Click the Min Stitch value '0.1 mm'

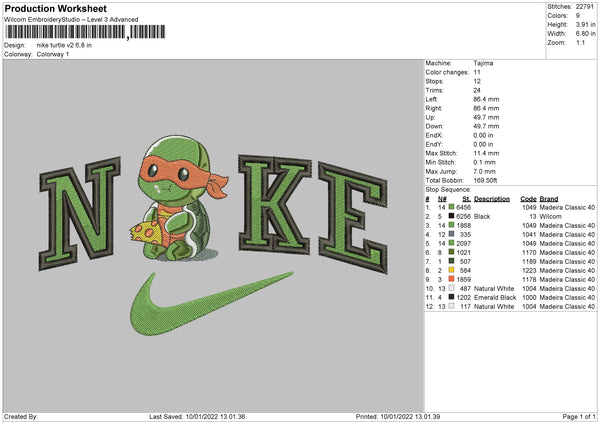(484, 162)
